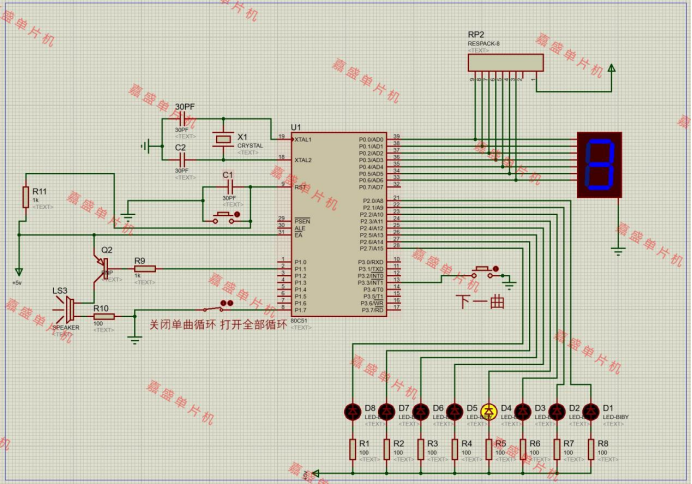This screenshot has height=484, width=692.
Task: Click the 下一曲 text label
Action: point(480,302)
